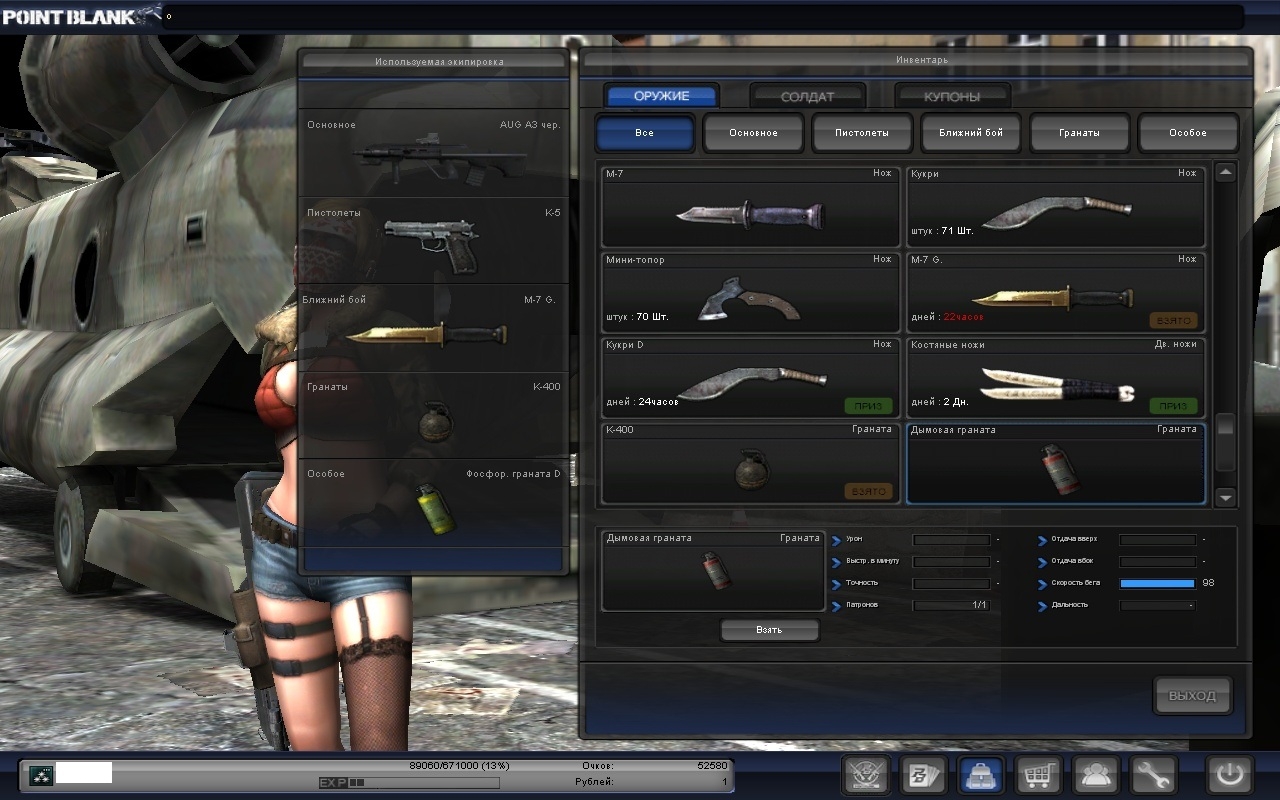Click the ВЗЯТО badge on M-7 G.
Viewport: 1280px width, 800px height.
pyautogui.click(x=1174, y=321)
